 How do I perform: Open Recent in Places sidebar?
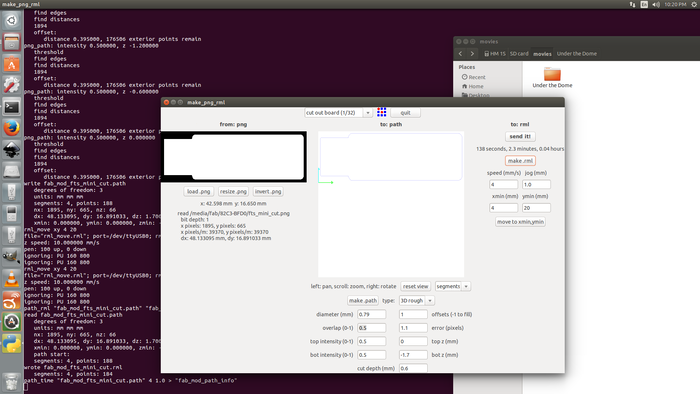474,77
